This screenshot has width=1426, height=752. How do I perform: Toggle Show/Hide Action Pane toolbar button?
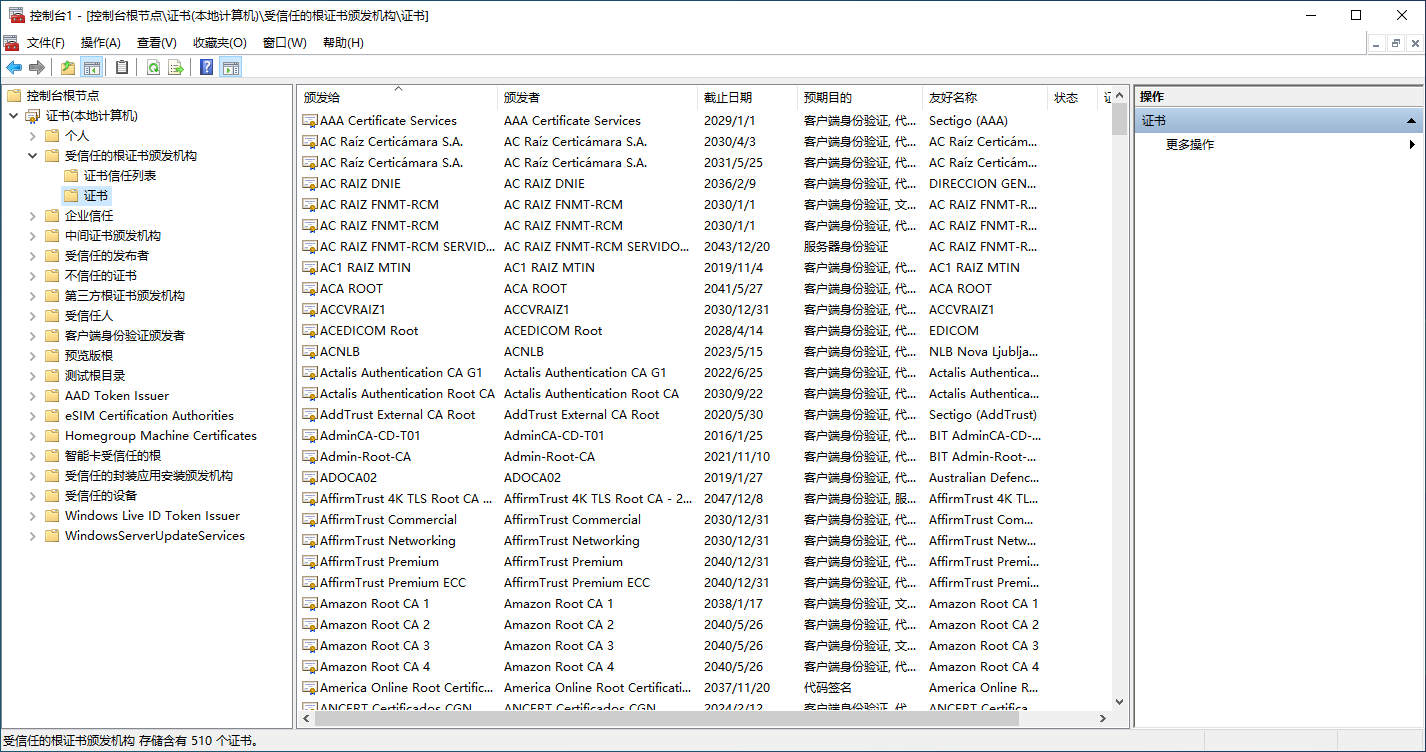[x=231, y=67]
